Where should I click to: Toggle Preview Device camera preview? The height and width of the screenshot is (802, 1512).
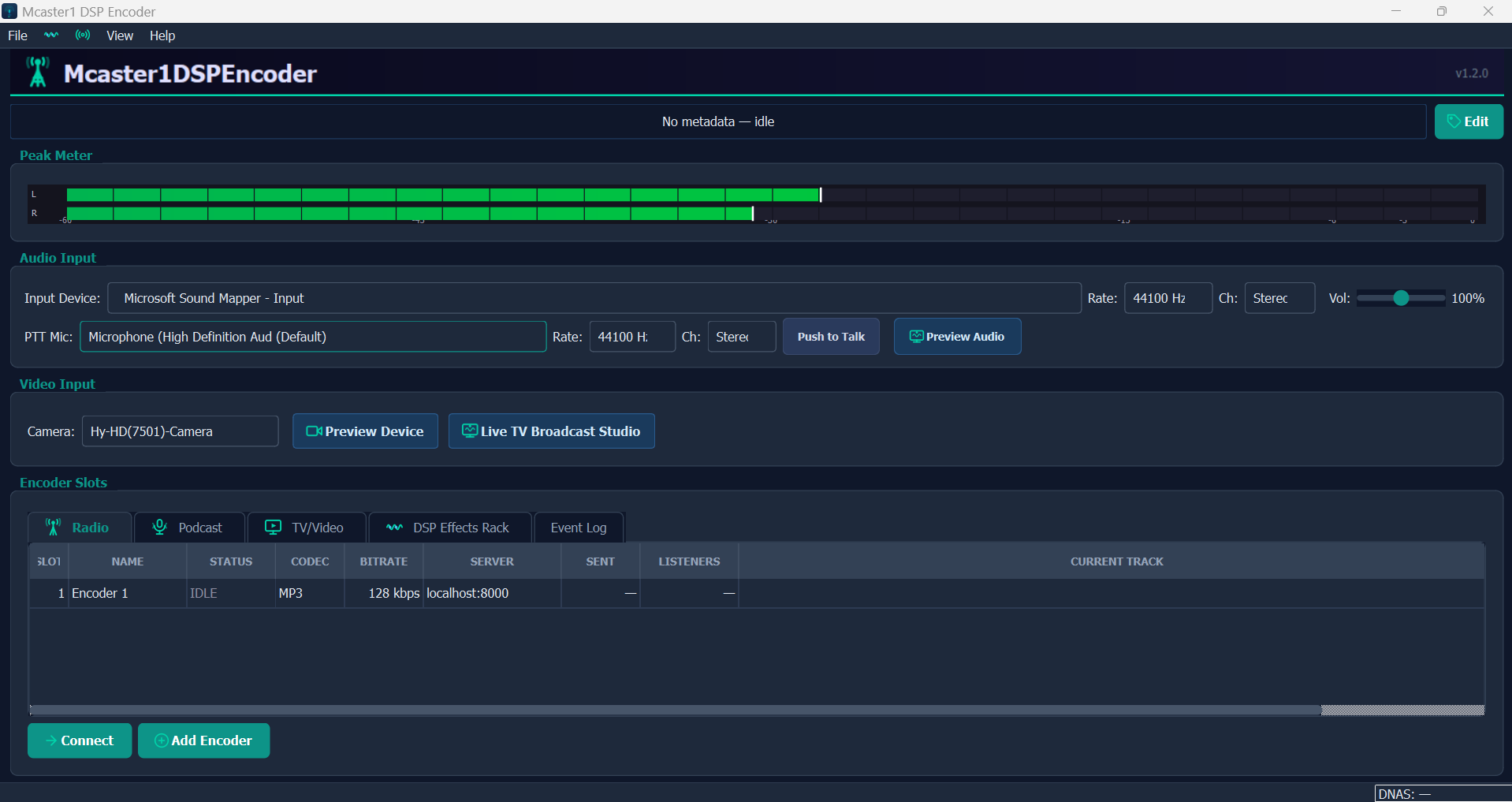365,431
